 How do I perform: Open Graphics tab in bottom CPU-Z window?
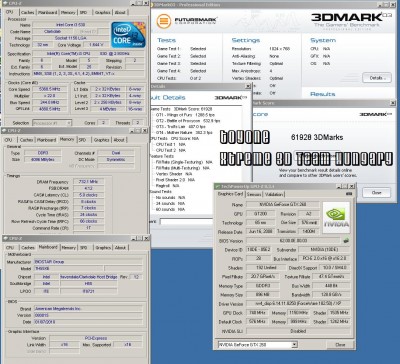[103, 248]
